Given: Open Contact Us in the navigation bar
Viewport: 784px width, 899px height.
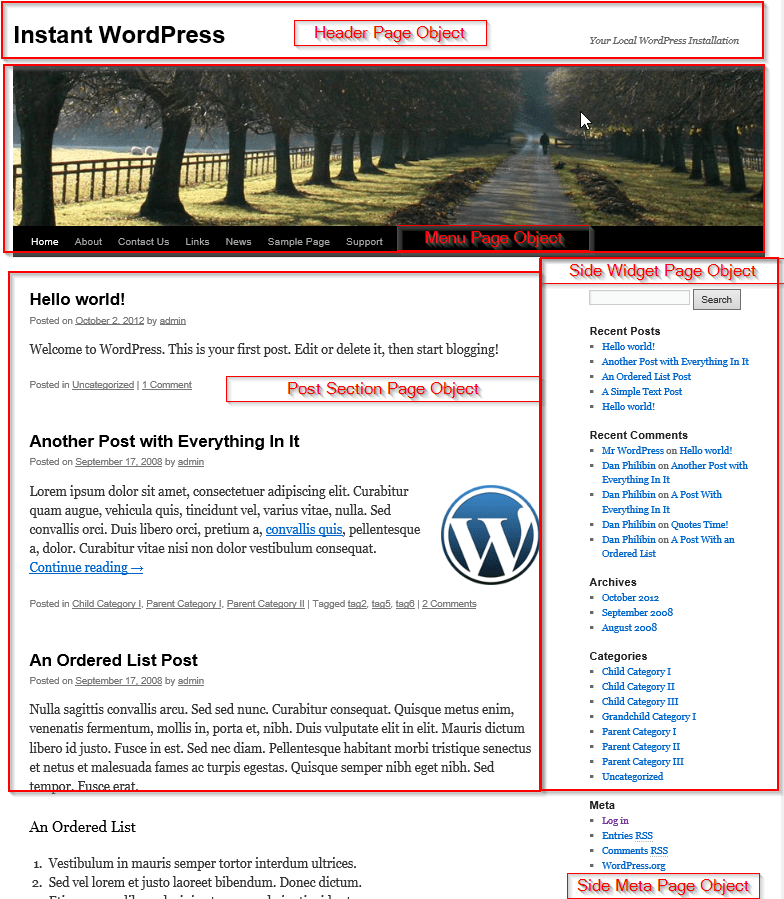Looking at the screenshot, I should pos(143,242).
